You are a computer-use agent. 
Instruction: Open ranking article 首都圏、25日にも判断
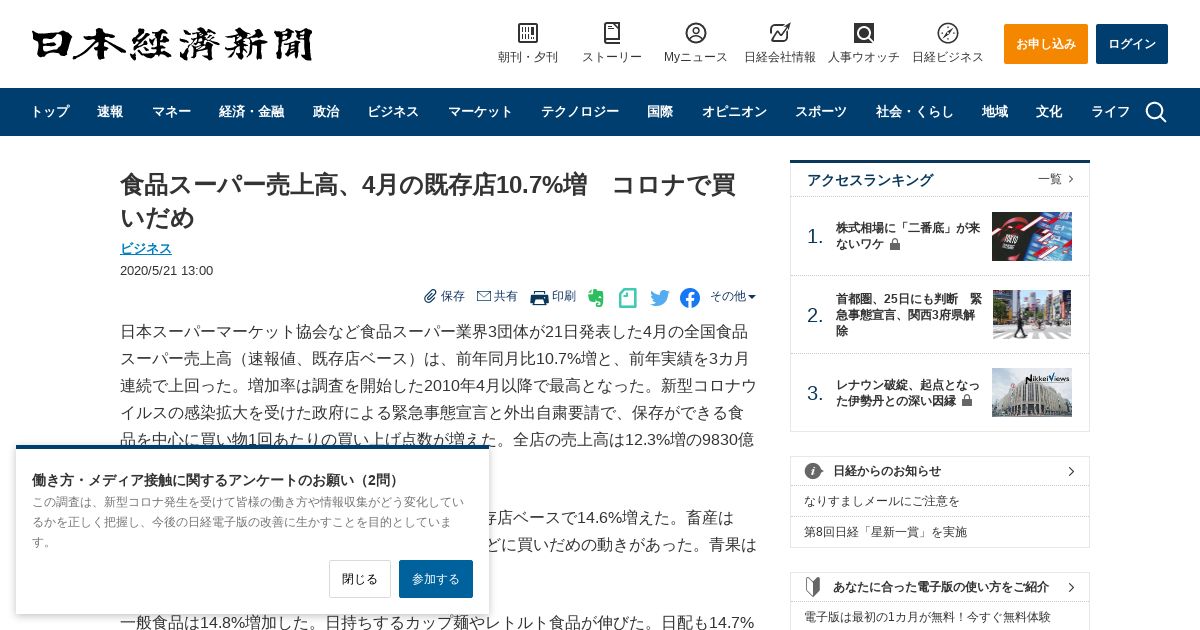[x=909, y=314]
